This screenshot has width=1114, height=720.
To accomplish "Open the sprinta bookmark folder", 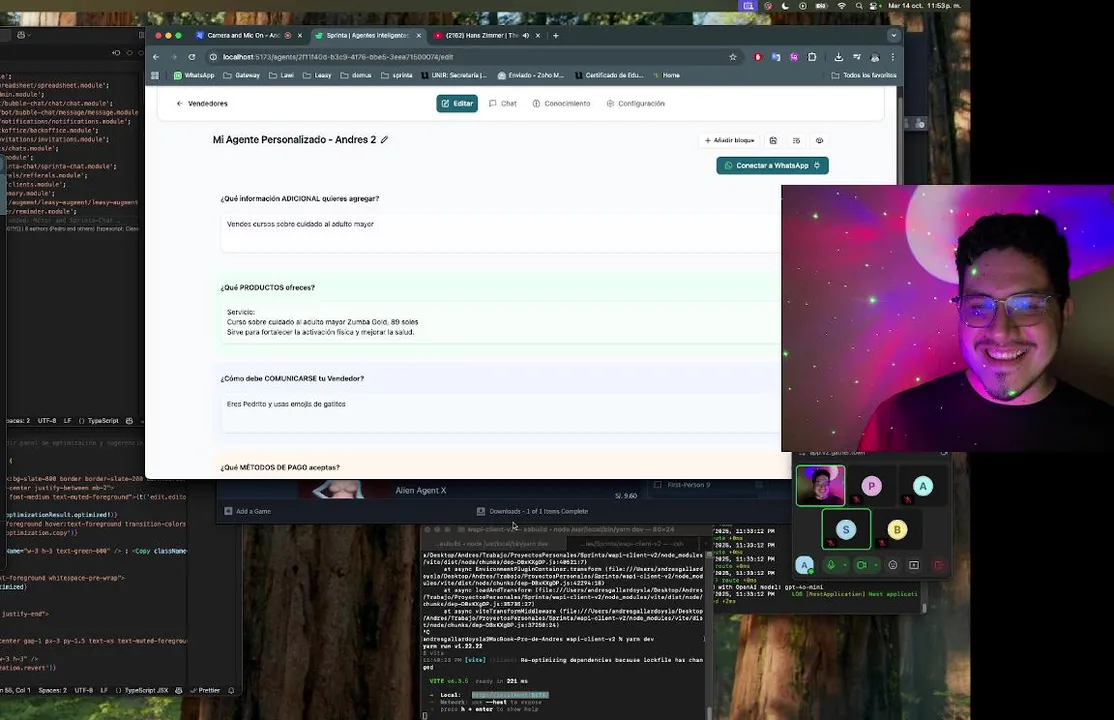I will point(396,75).
